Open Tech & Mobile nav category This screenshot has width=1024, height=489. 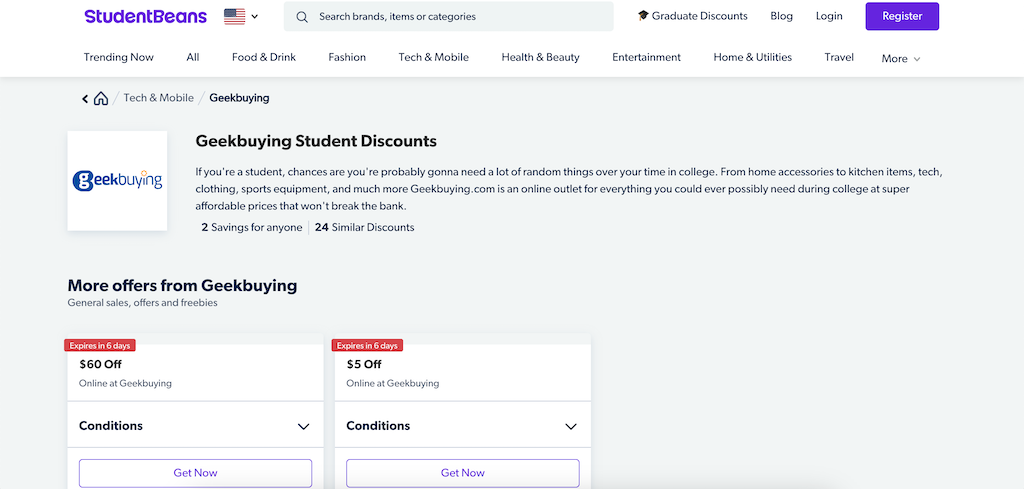pos(434,57)
